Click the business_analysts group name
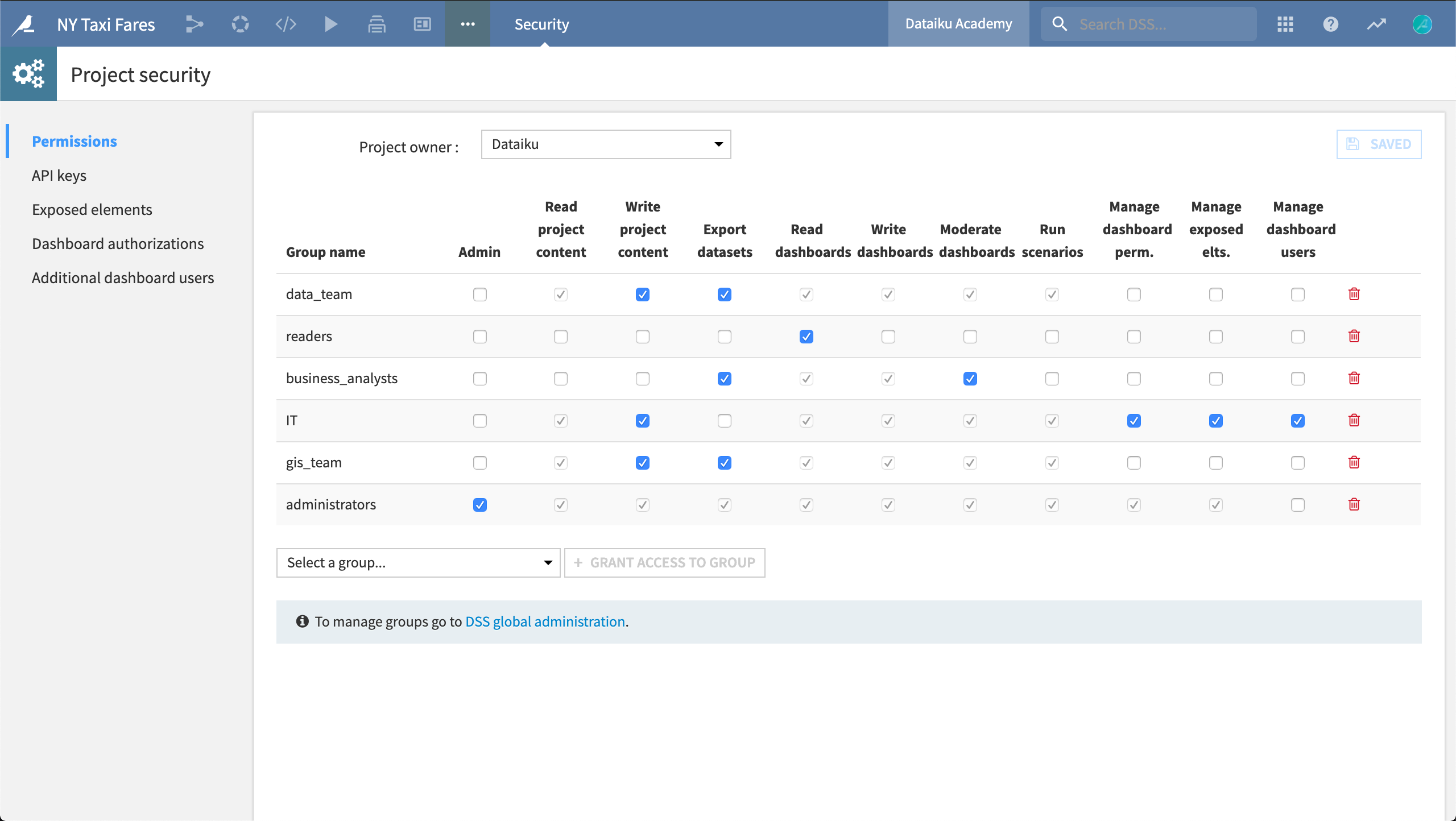Viewport: 1456px width, 821px height. point(342,378)
